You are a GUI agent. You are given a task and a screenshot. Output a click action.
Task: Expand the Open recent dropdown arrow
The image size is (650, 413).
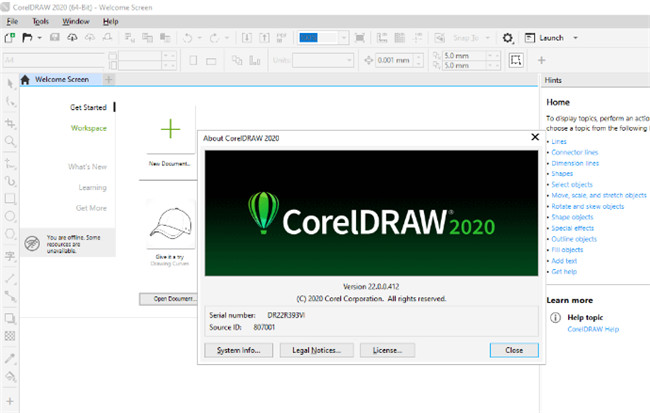[39, 38]
